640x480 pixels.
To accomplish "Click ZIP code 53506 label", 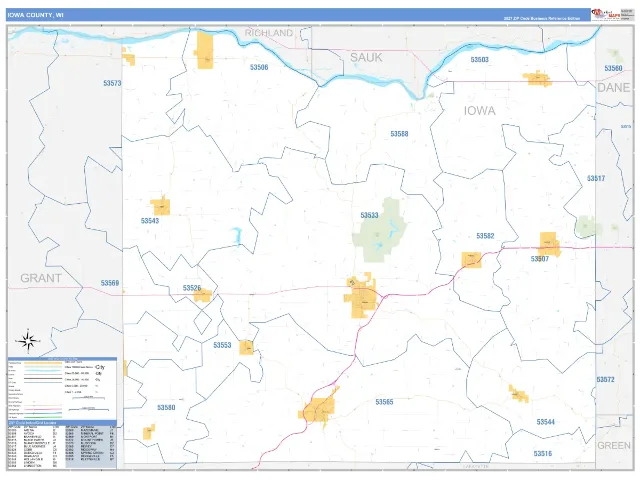I will [259, 67].
